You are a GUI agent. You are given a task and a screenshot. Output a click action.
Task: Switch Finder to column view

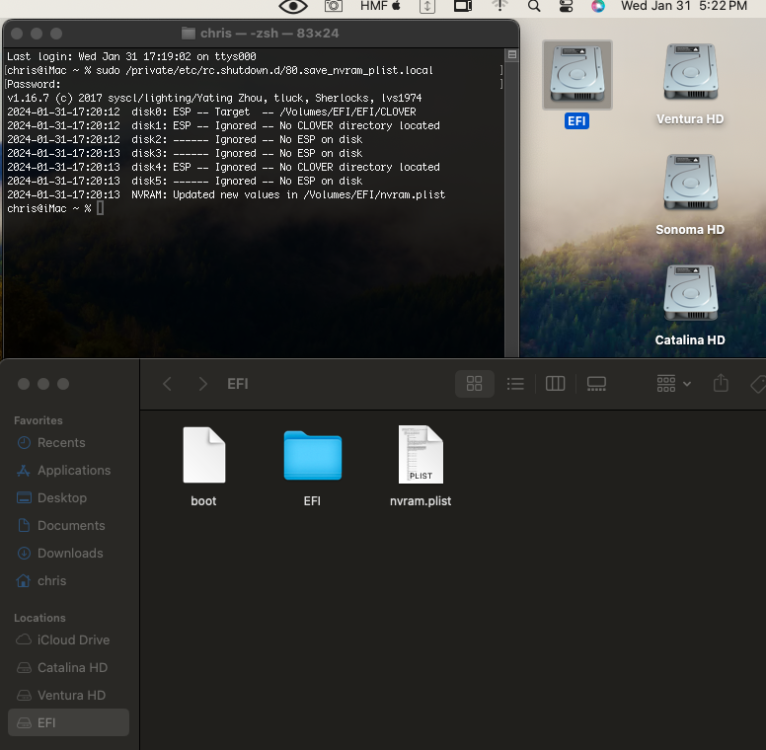(555, 384)
